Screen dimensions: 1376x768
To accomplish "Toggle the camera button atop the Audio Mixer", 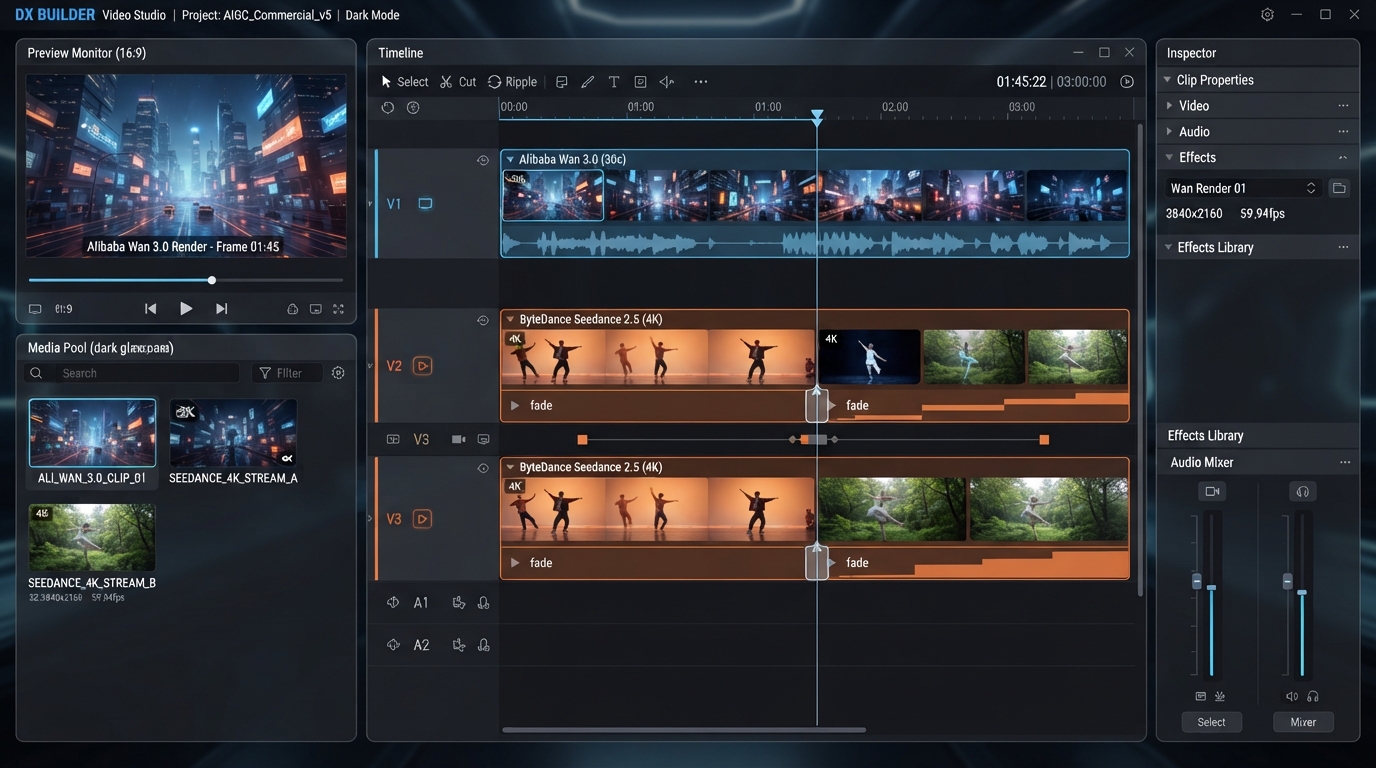I will click(1212, 492).
